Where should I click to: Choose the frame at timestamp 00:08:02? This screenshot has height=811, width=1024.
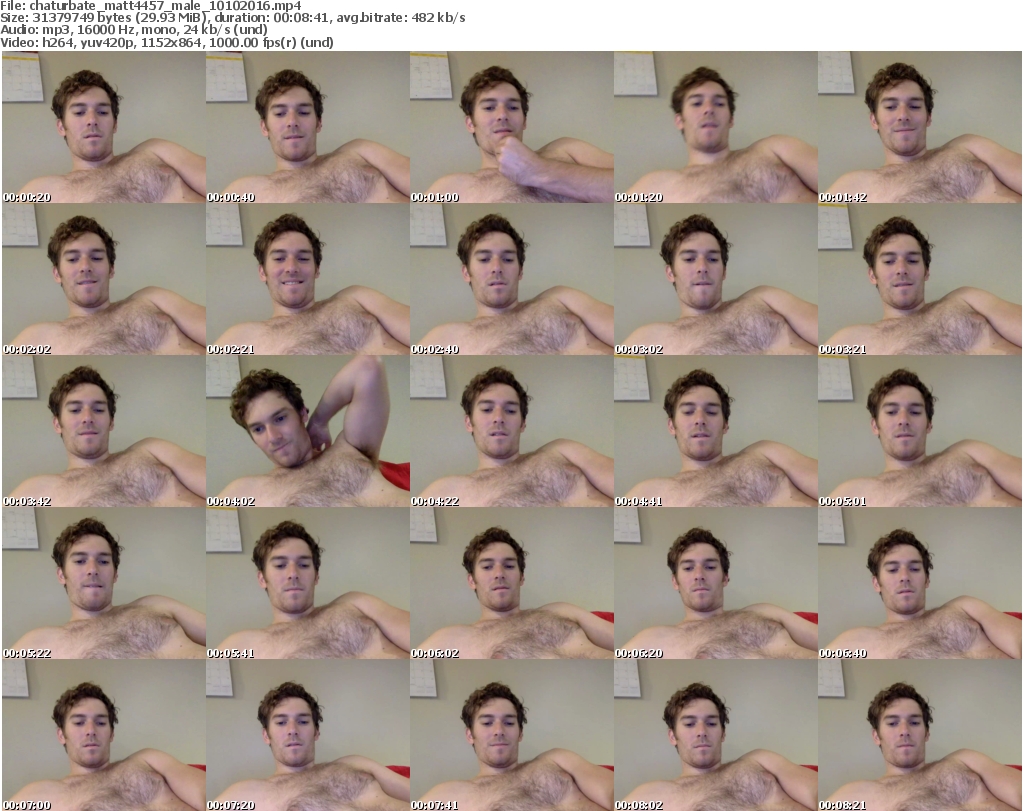pyautogui.click(x=715, y=735)
